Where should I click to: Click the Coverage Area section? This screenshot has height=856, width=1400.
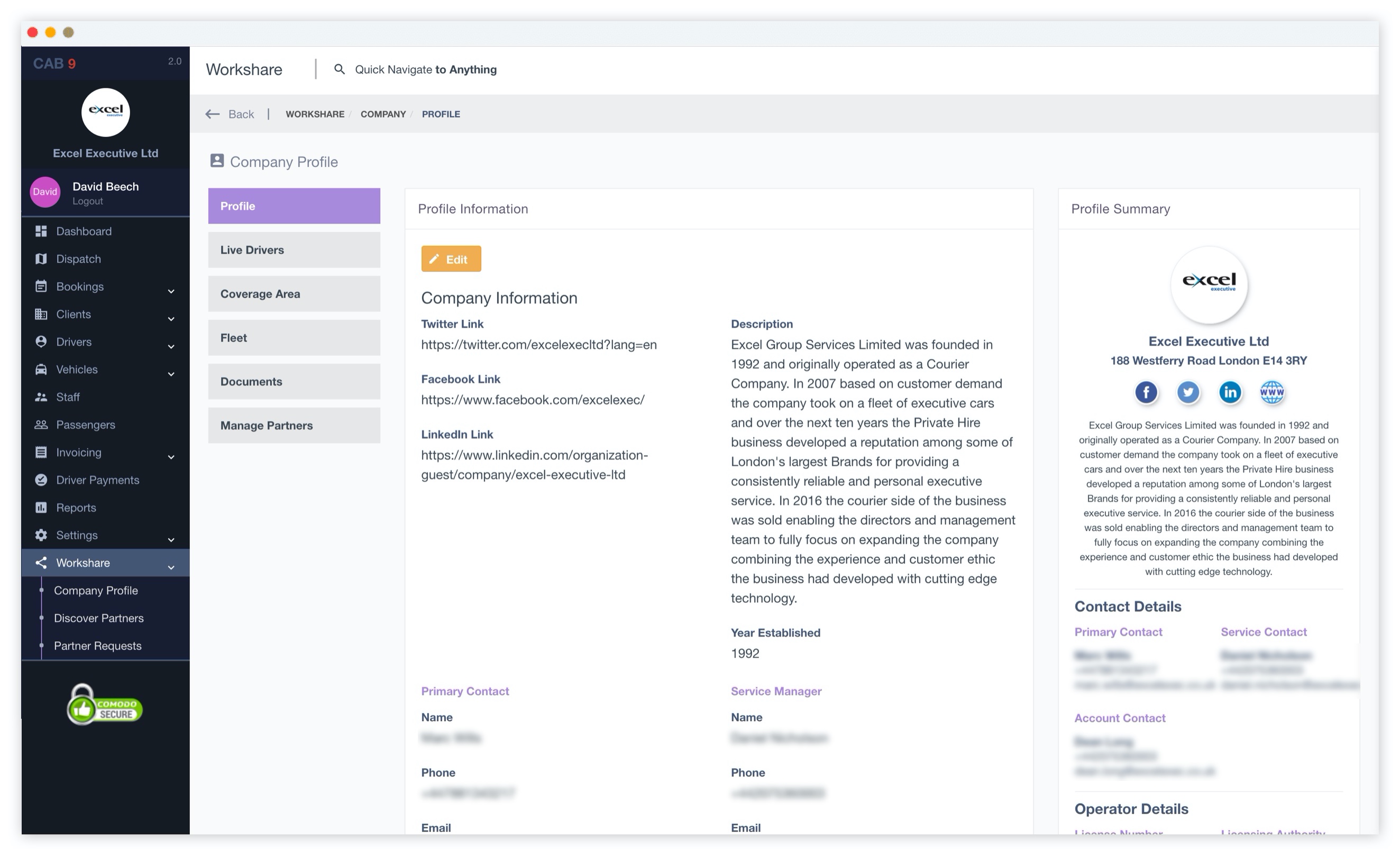pos(294,294)
